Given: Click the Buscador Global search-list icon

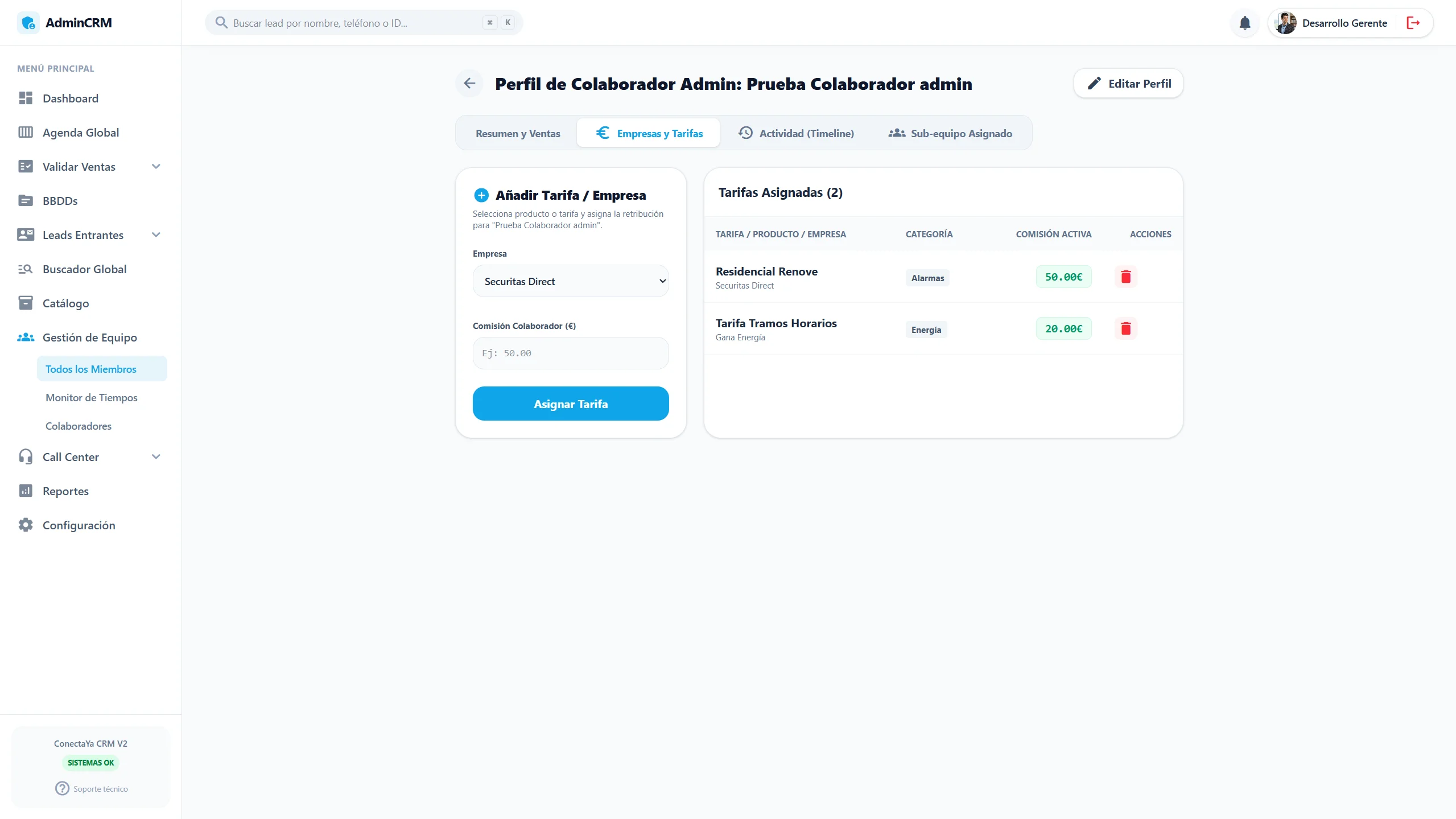Looking at the screenshot, I should tap(26, 269).
